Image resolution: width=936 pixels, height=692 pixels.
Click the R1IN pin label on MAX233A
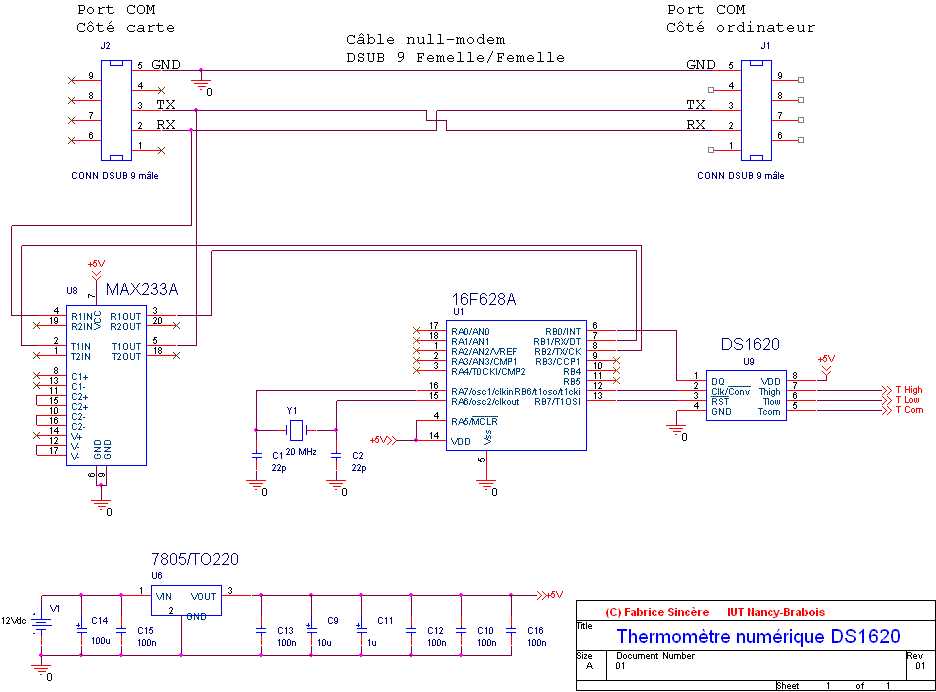pyautogui.click(x=81, y=316)
